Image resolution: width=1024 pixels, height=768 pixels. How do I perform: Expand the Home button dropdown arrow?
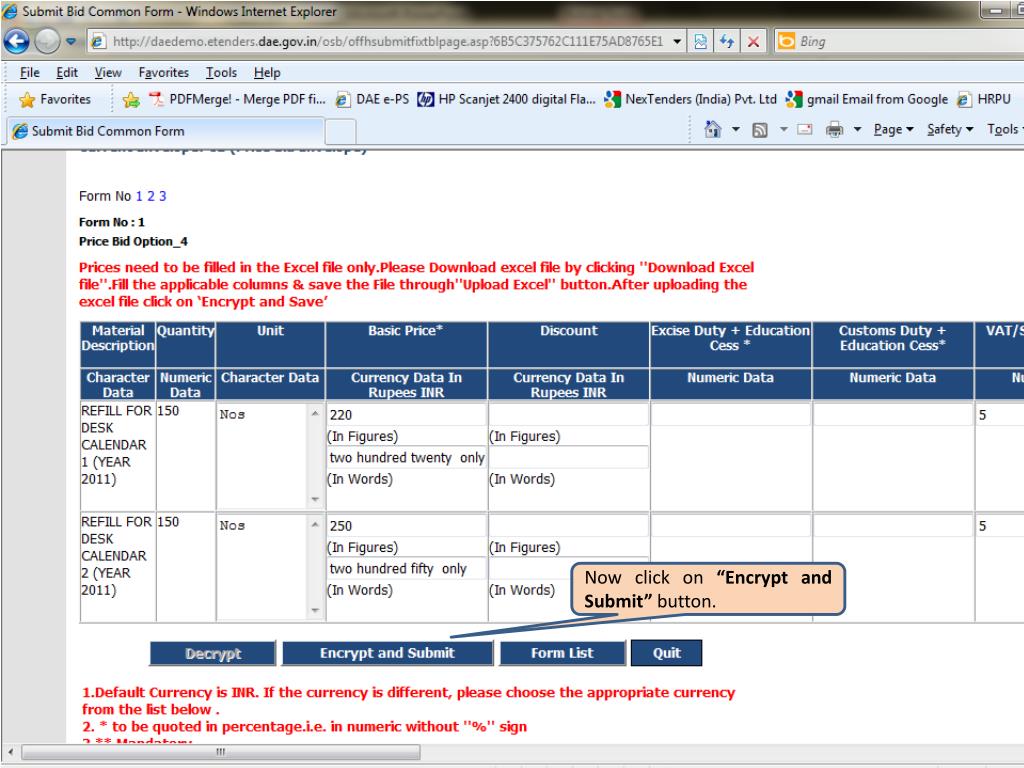pos(735,129)
